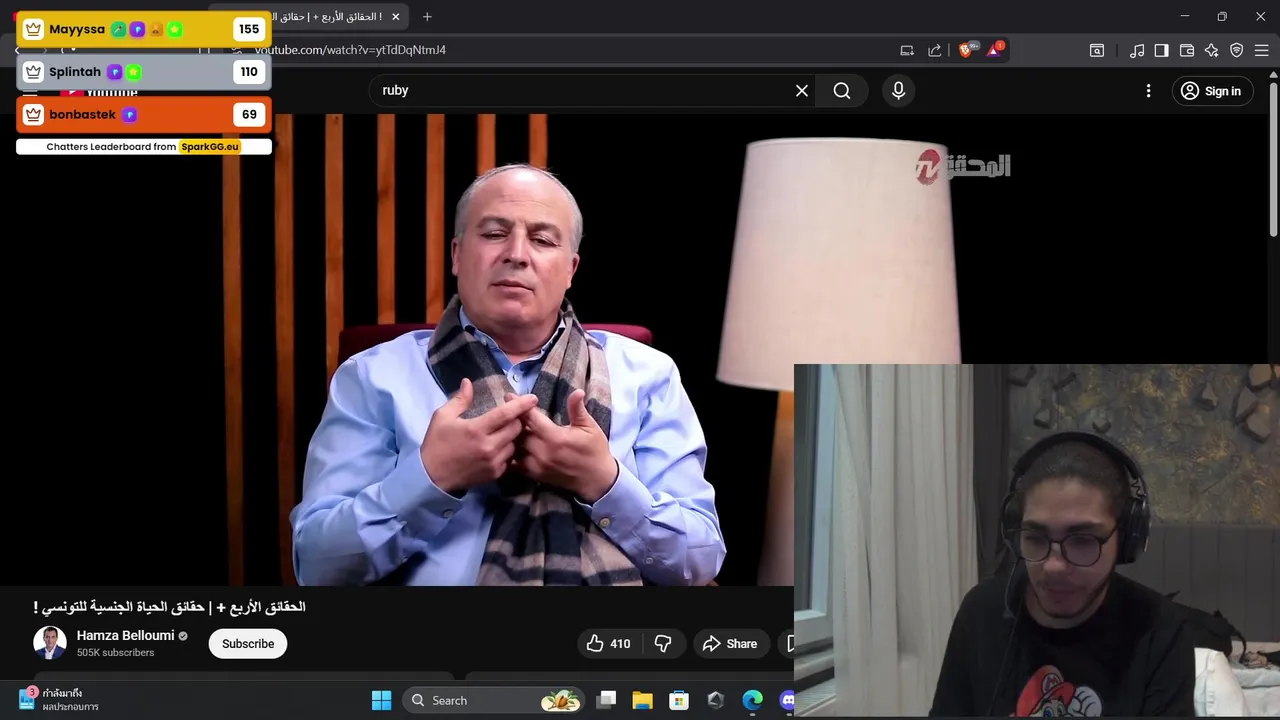Open Hamza Belloumi channel avatar

click(50, 643)
